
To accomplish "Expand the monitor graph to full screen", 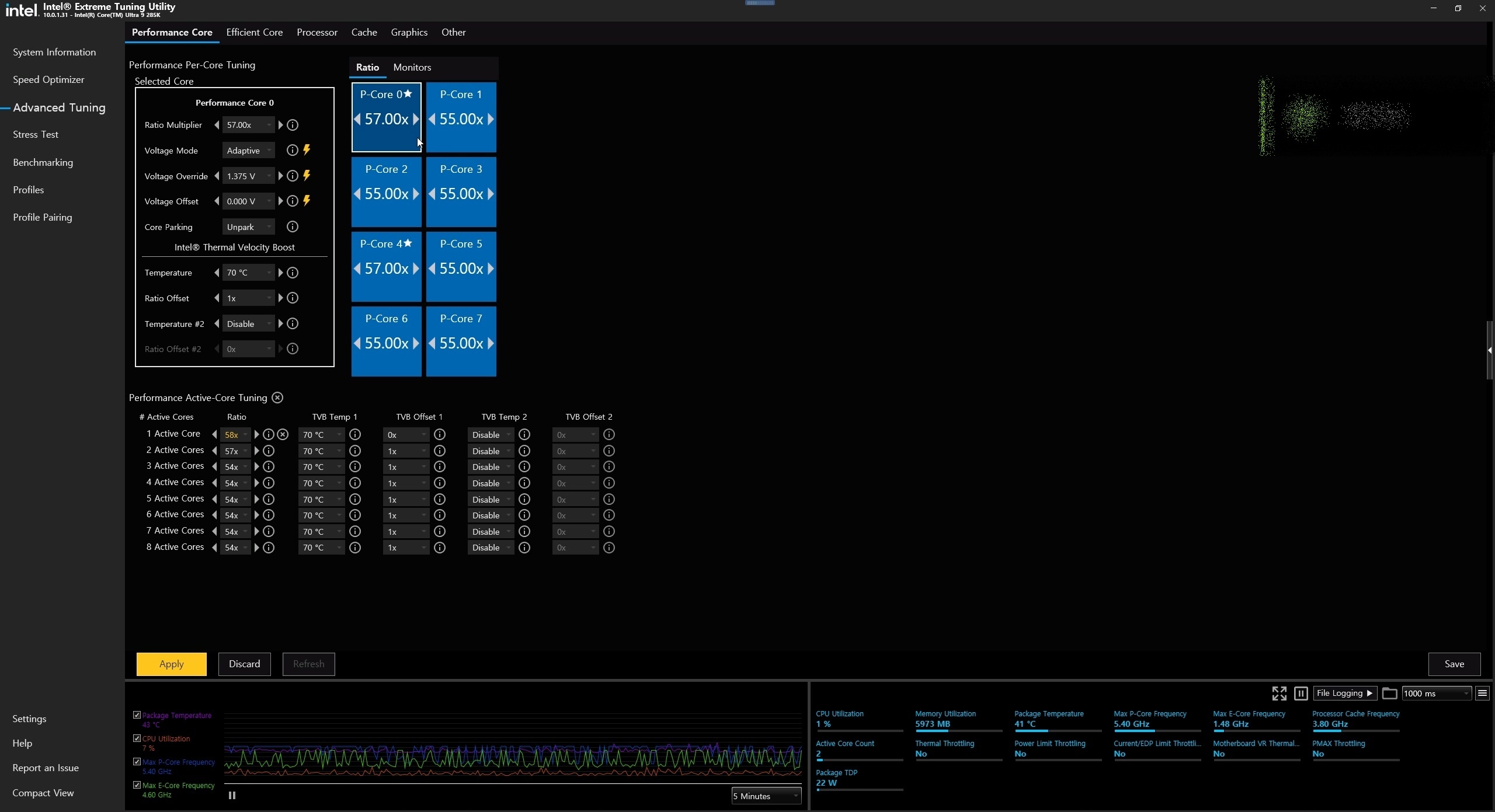I will click(1279, 693).
